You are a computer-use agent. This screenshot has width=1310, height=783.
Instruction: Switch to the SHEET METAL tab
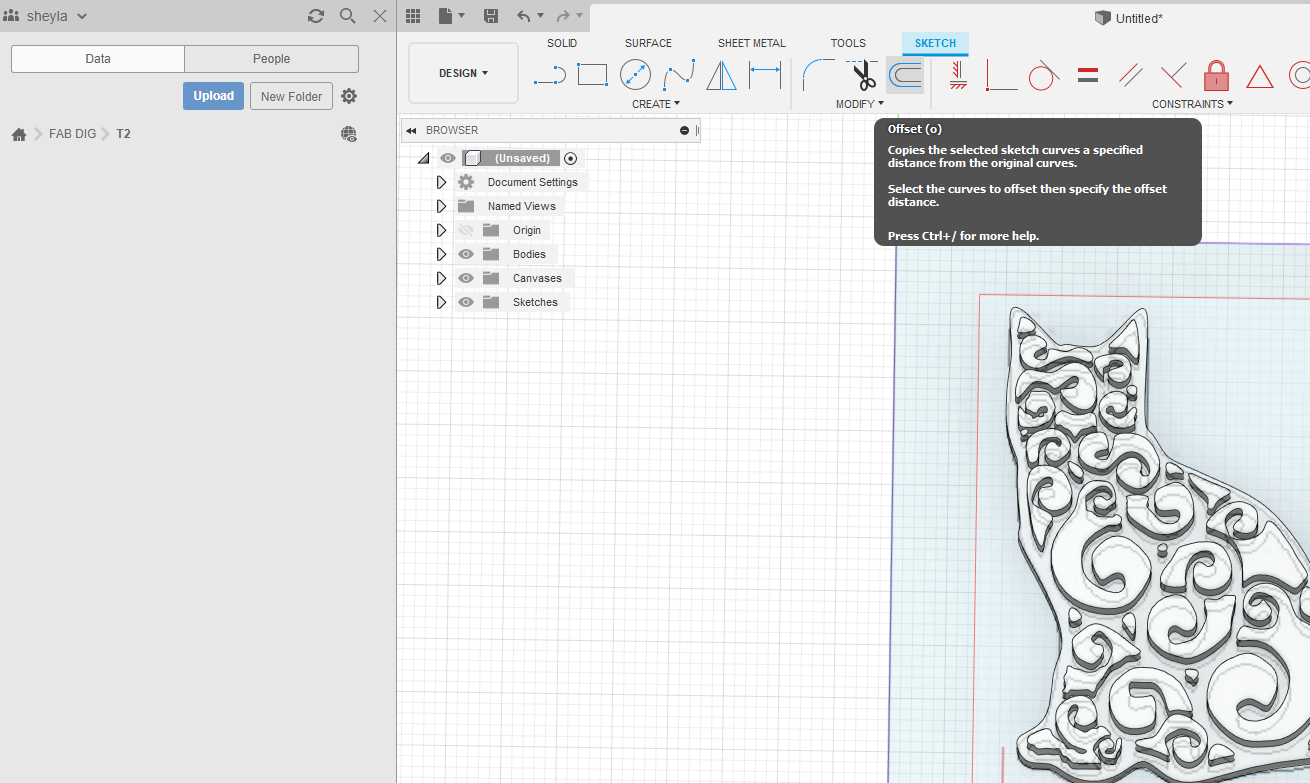[x=752, y=43]
